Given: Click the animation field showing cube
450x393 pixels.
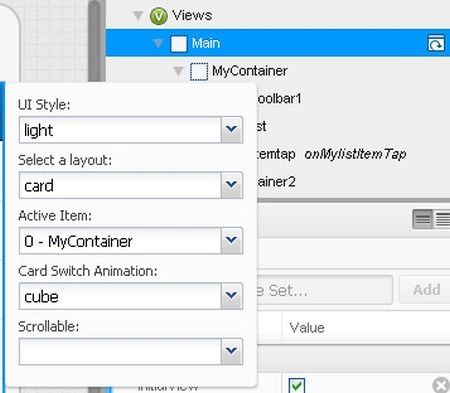Looking at the screenshot, I should (x=120, y=296).
